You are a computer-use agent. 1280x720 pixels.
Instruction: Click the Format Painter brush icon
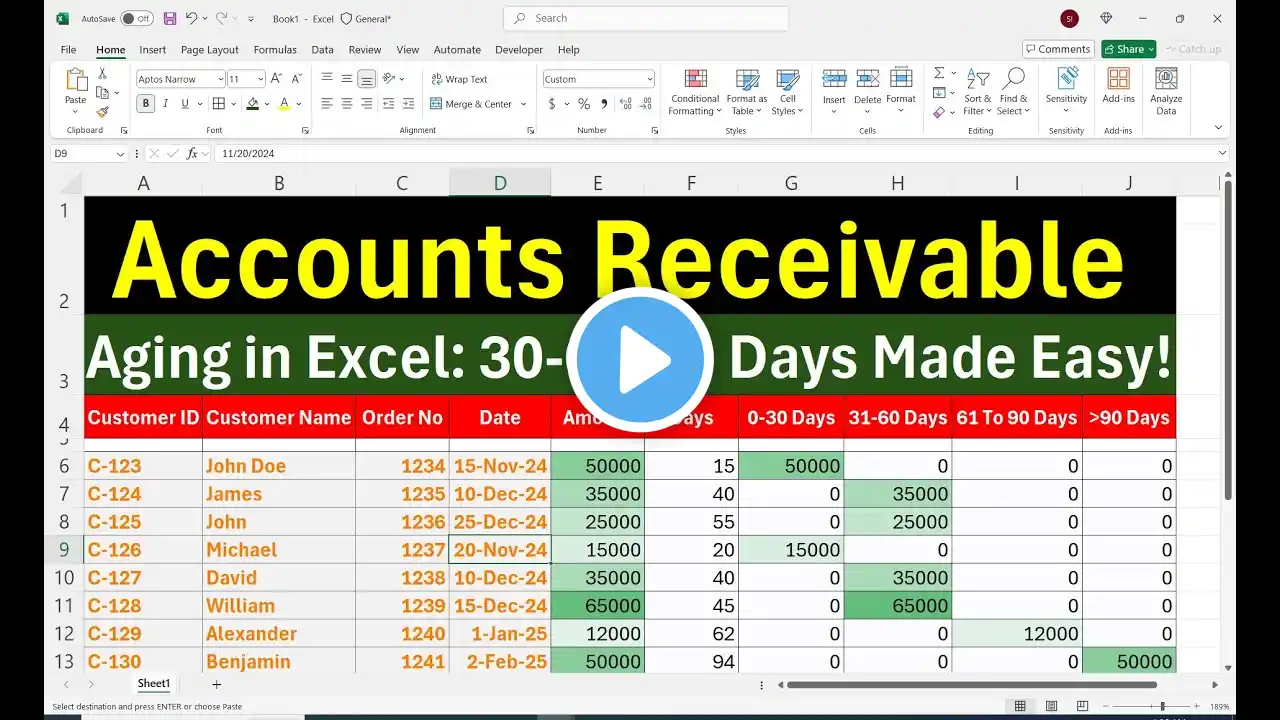coord(102,112)
